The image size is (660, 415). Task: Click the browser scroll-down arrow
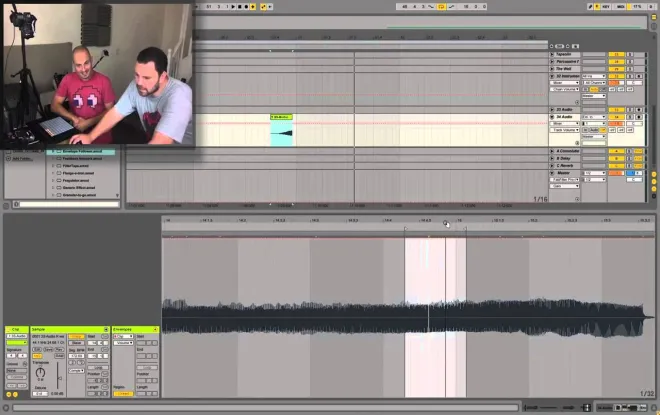click(x=117, y=196)
